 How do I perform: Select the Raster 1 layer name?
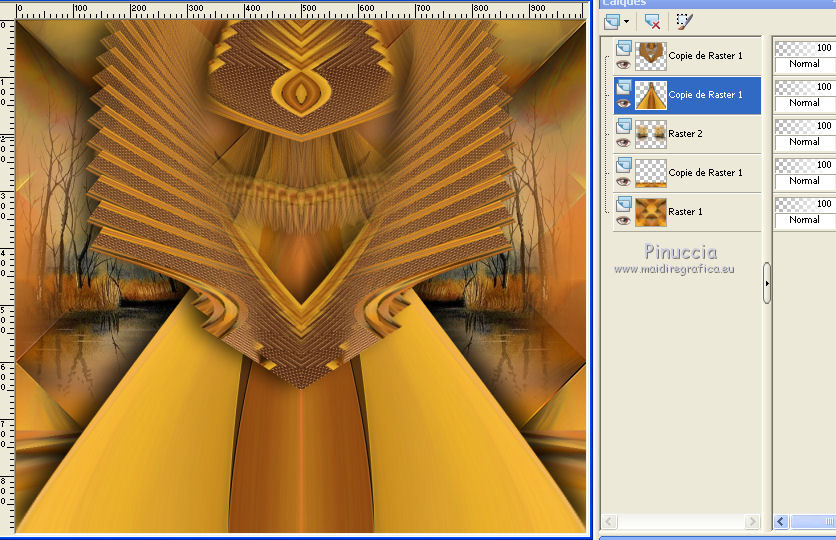tap(685, 212)
